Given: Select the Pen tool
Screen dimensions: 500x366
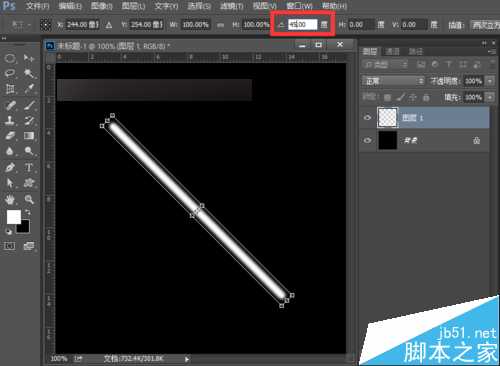Looking at the screenshot, I should point(10,167).
